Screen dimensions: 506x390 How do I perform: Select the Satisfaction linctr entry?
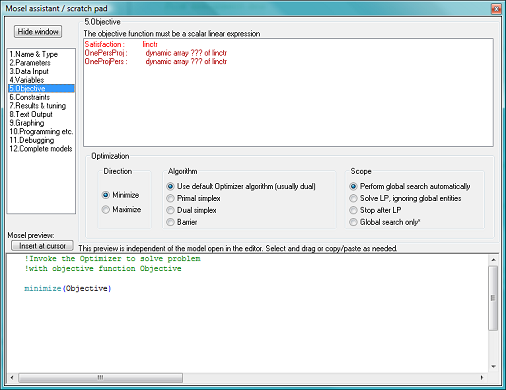click(121, 44)
